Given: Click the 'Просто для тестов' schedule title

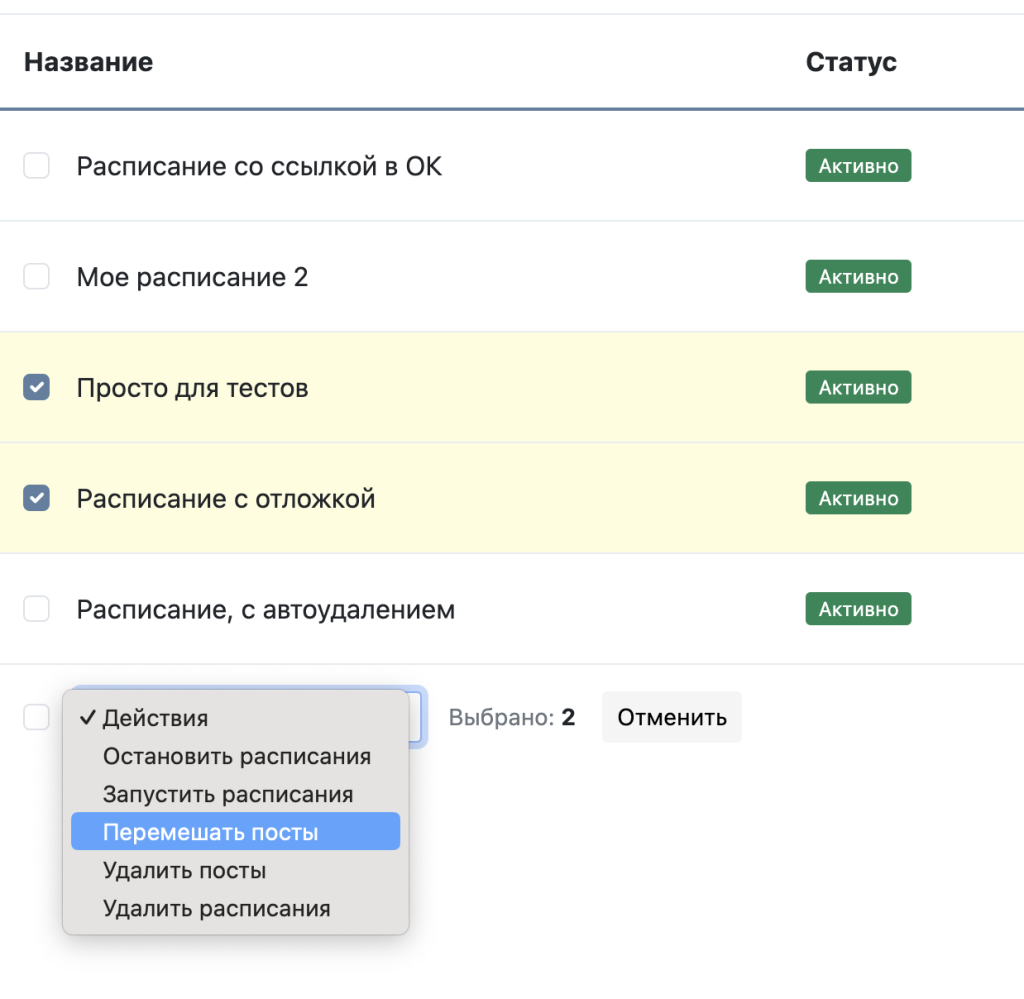Looking at the screenshot, I should point(192,387).
